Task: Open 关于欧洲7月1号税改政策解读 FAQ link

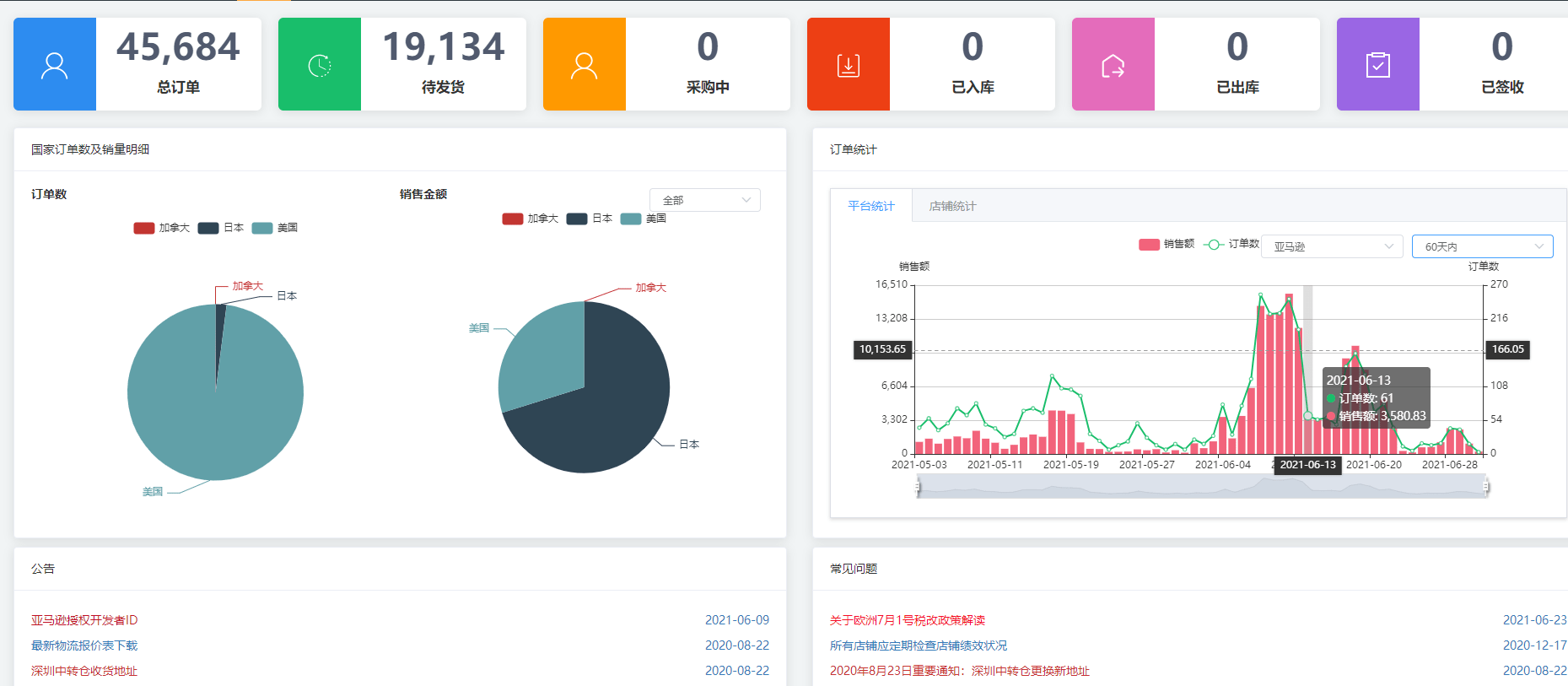Action: 907,620
